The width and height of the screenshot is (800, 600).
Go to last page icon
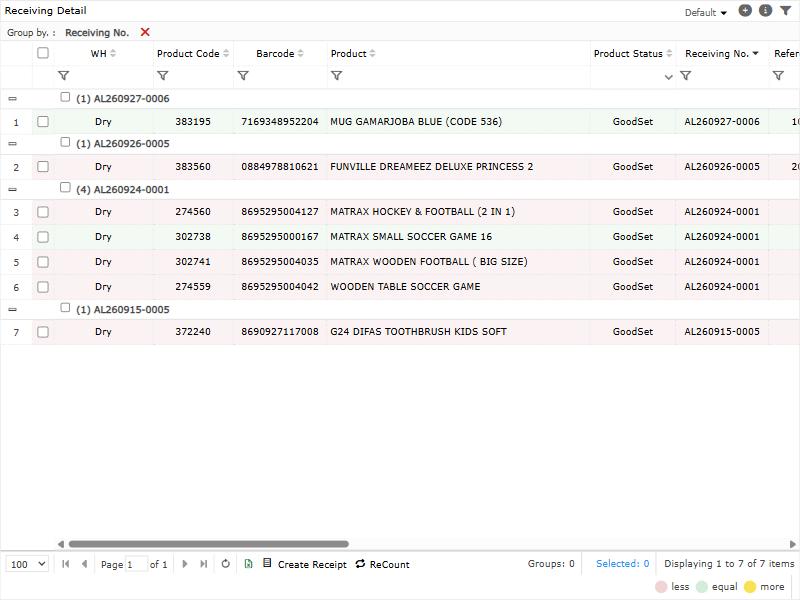(204, 564)
